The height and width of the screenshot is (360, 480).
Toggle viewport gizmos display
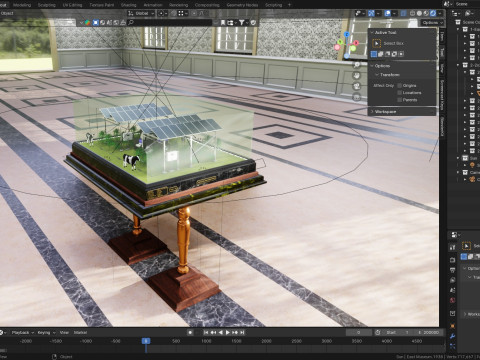(371, 13)
